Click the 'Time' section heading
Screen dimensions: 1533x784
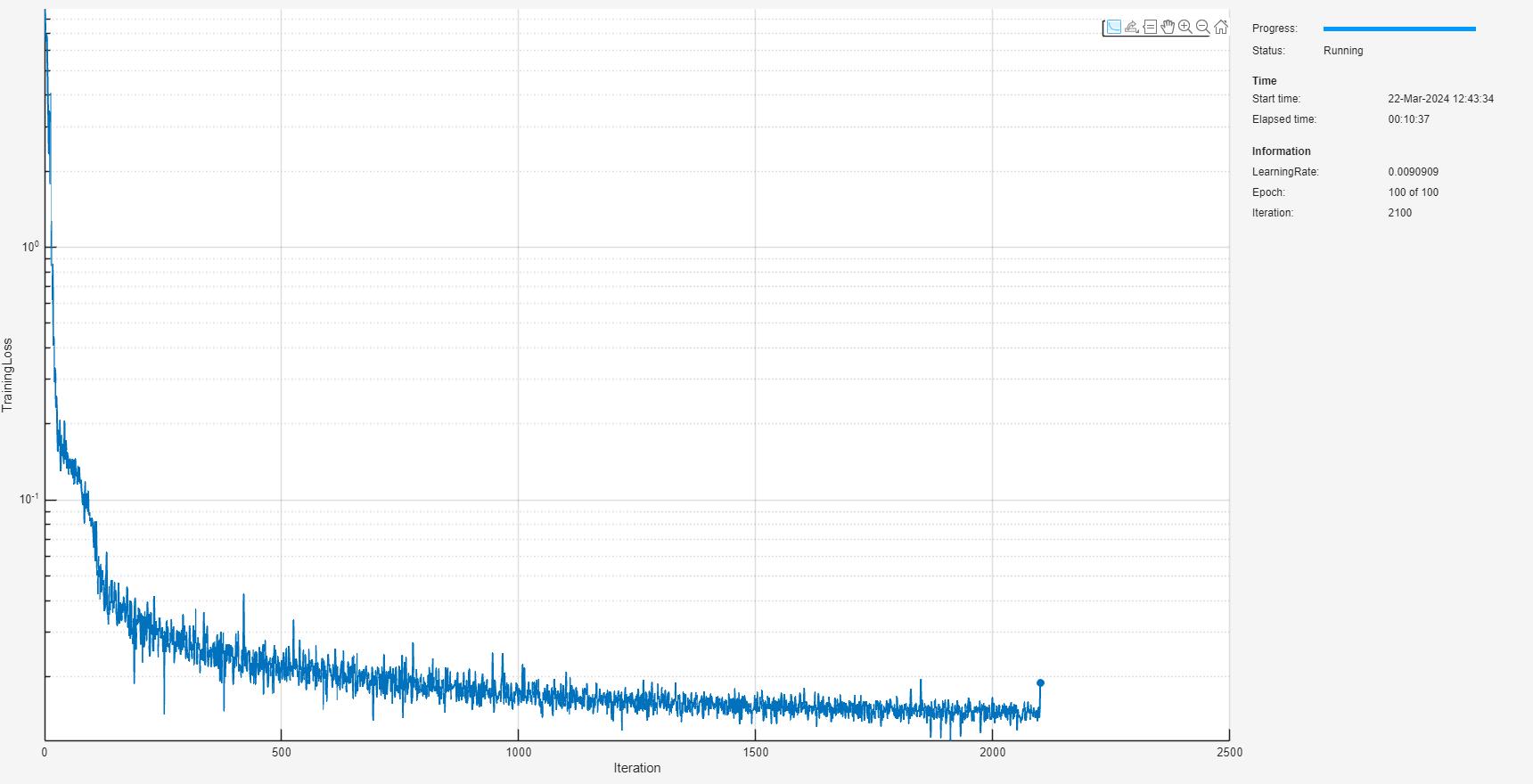point(1264,81)
